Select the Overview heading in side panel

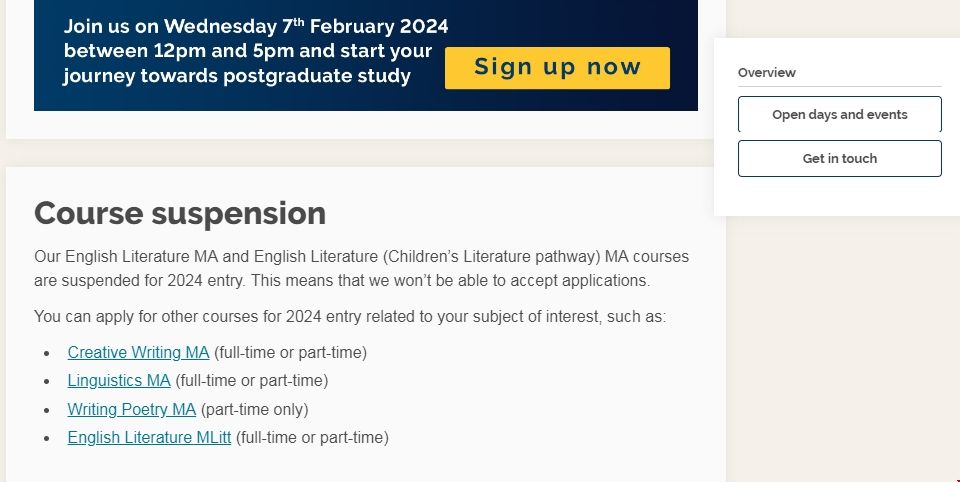767,73
